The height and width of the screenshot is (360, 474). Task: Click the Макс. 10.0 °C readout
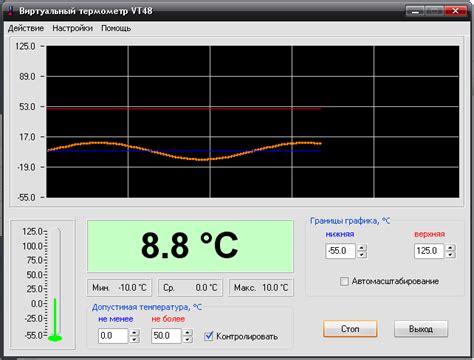(261, 287)
